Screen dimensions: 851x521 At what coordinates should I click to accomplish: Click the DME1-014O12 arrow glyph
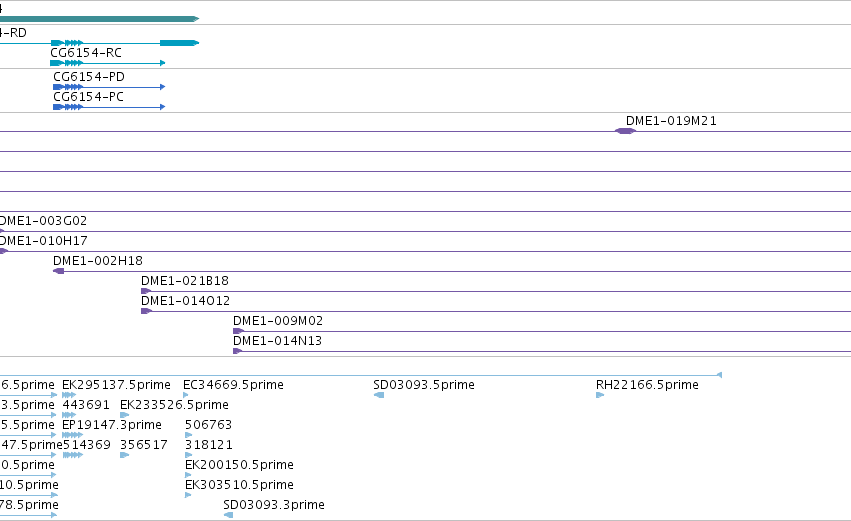point(146,311)
